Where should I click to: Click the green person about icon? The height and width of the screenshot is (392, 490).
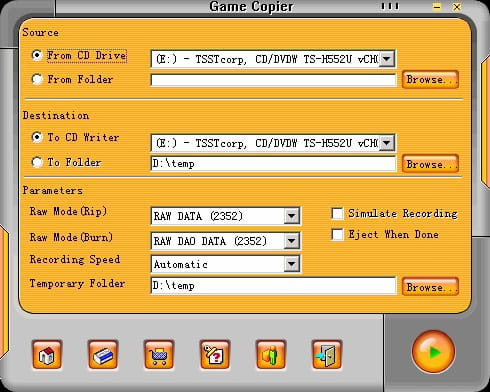(271, 355)
